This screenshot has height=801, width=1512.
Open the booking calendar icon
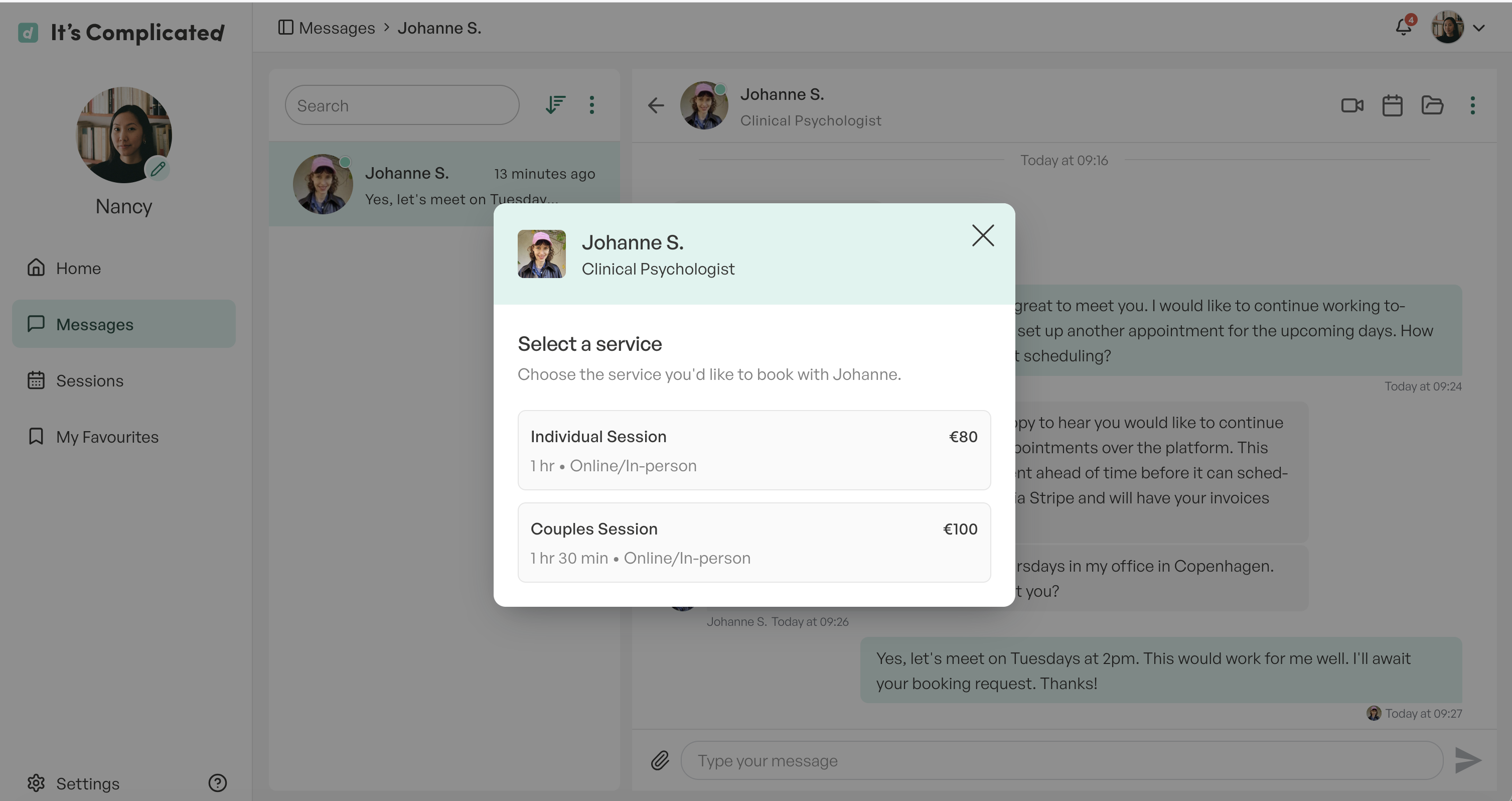pos(1392,106)
